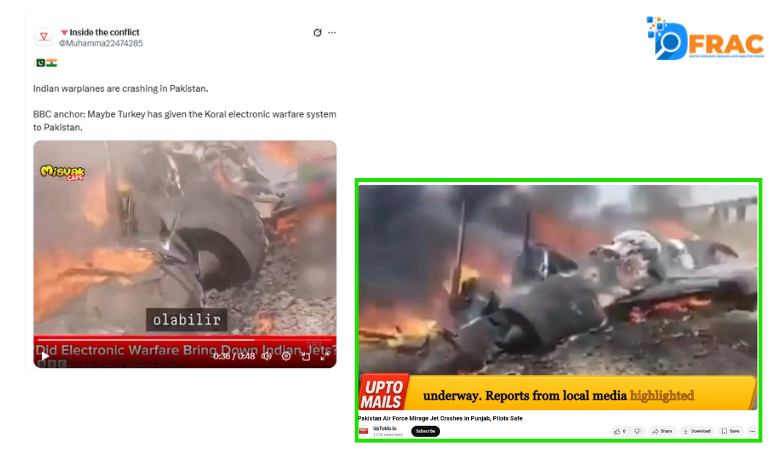Viewport: 777px width, 470px height.
Task: Dislike the YouTube video
Action: click(x=638, y=431)
